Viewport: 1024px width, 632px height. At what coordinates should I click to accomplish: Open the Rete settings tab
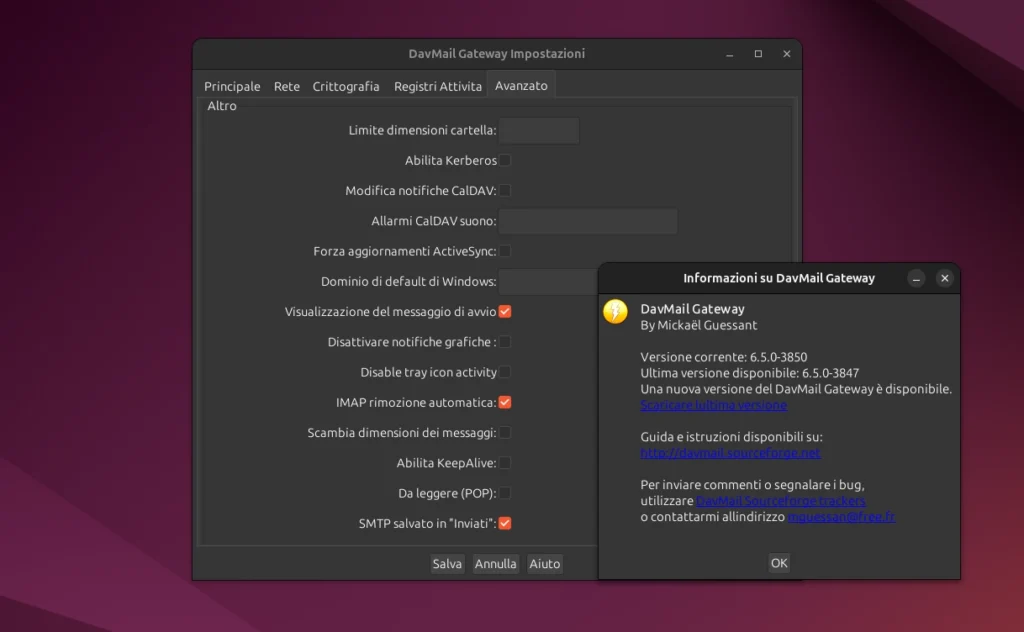pos(287,86)
